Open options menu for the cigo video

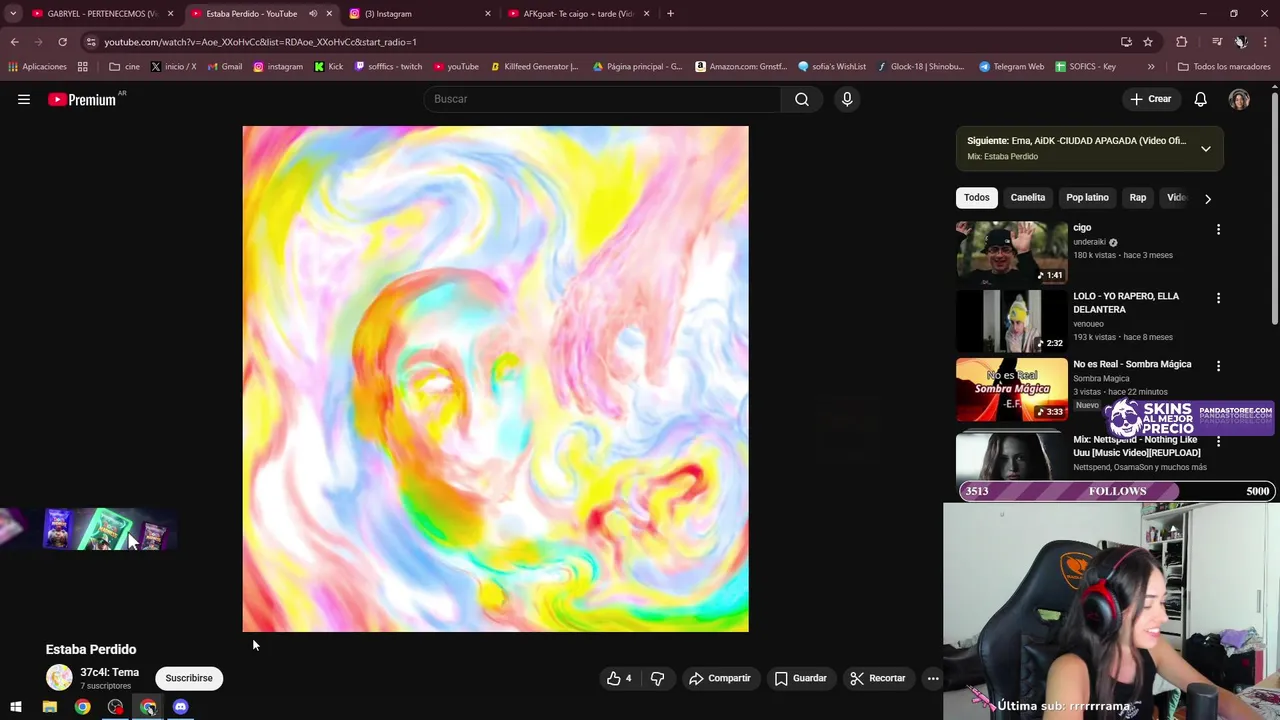(1218, 229)
